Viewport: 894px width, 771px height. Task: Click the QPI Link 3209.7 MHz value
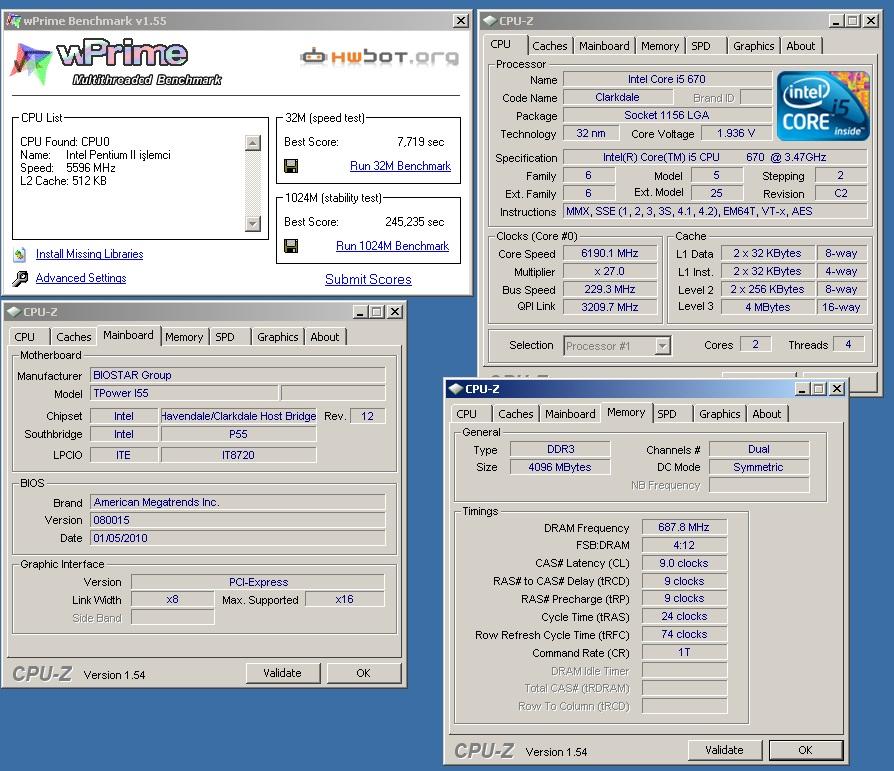tap(610, 307)
